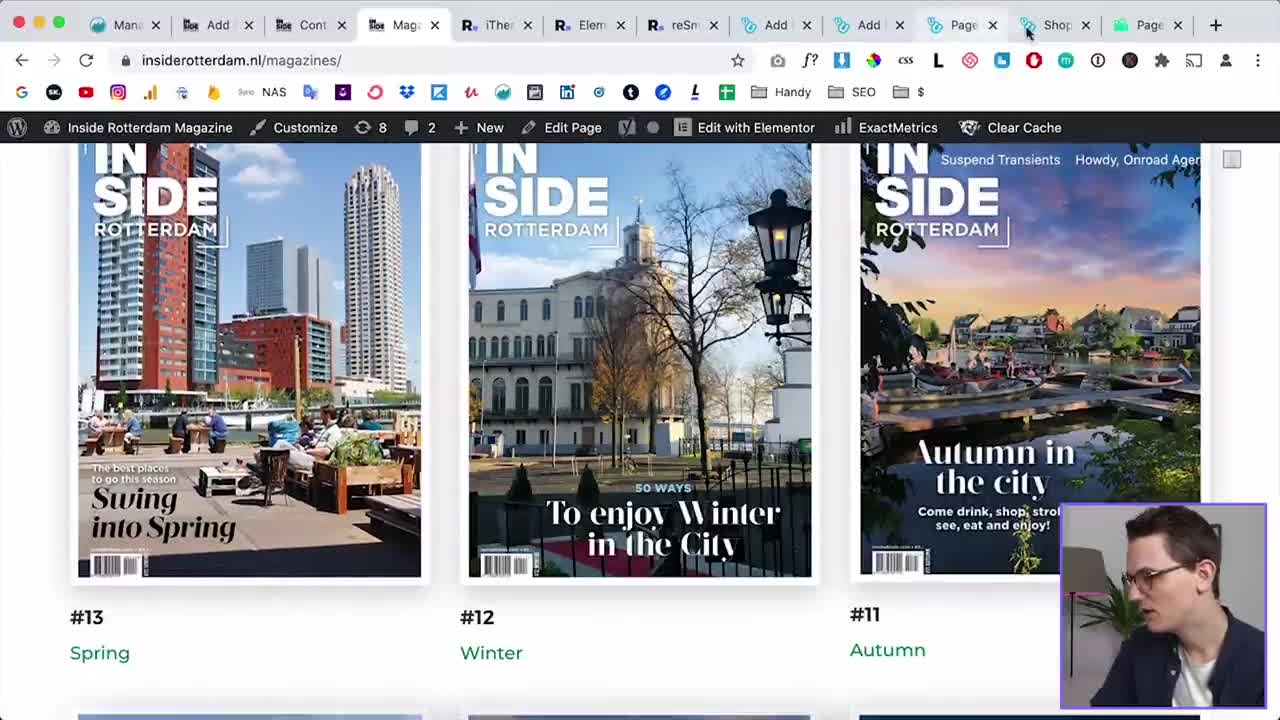Open the Google Translate bookmark

(311, 92)
